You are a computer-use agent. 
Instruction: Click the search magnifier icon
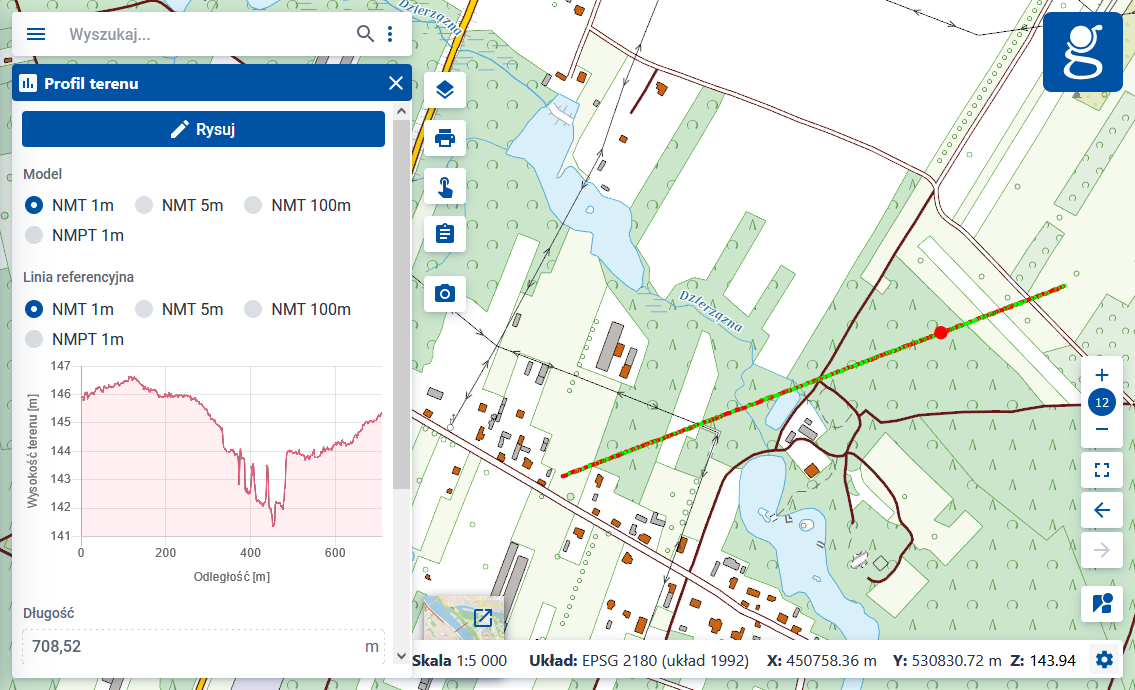(366, 34)
